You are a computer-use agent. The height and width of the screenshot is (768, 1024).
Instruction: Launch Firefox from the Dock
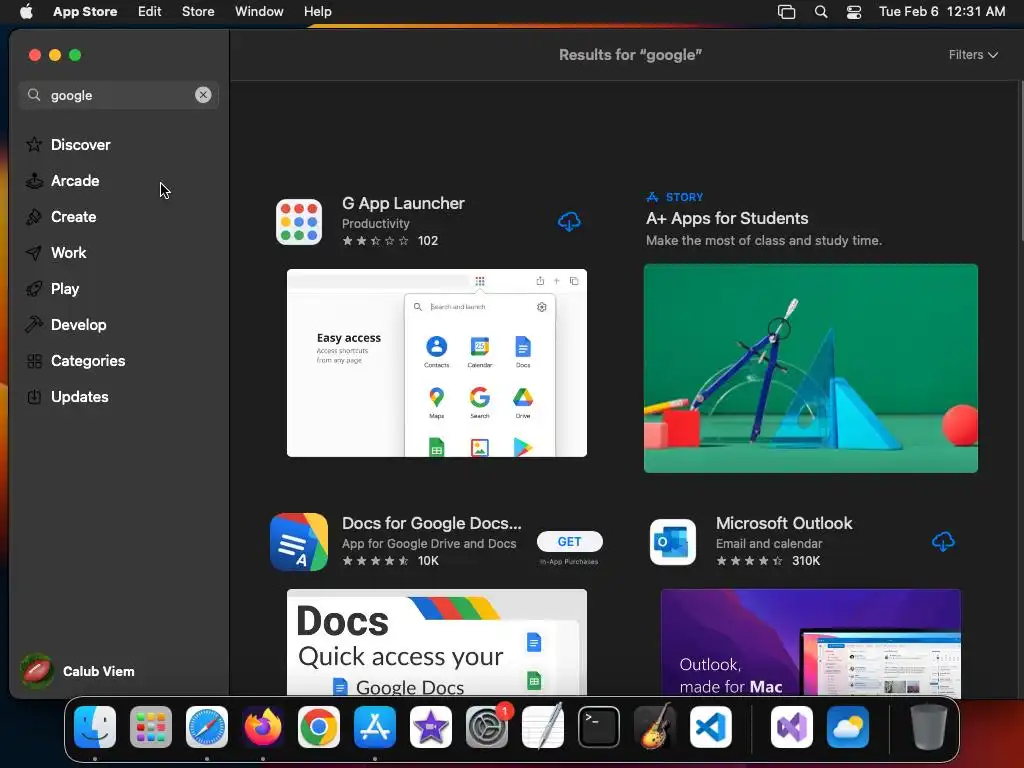pos(263,727)
